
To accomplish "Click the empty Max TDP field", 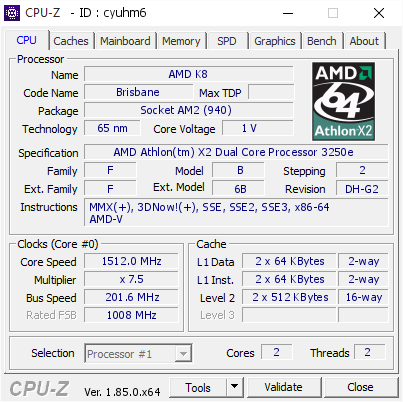I will coord(271,92).
